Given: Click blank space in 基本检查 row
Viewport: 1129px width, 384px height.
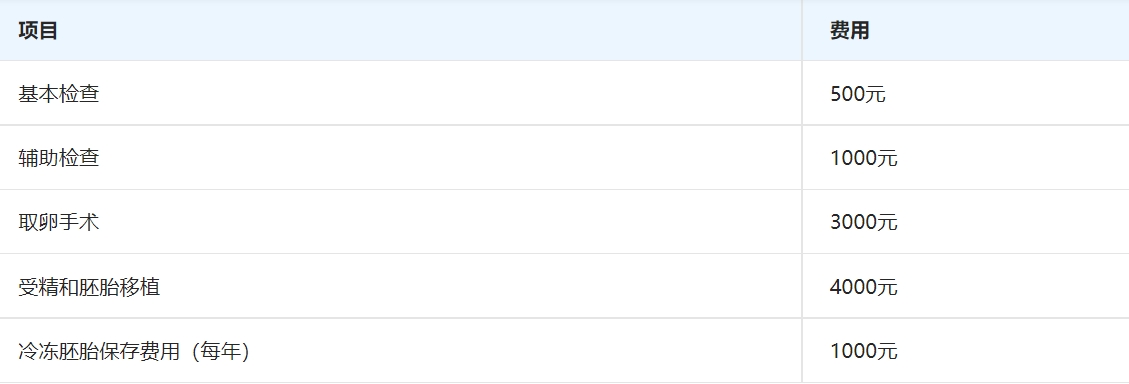Looking at the screenshot, I should pos(446,94).
